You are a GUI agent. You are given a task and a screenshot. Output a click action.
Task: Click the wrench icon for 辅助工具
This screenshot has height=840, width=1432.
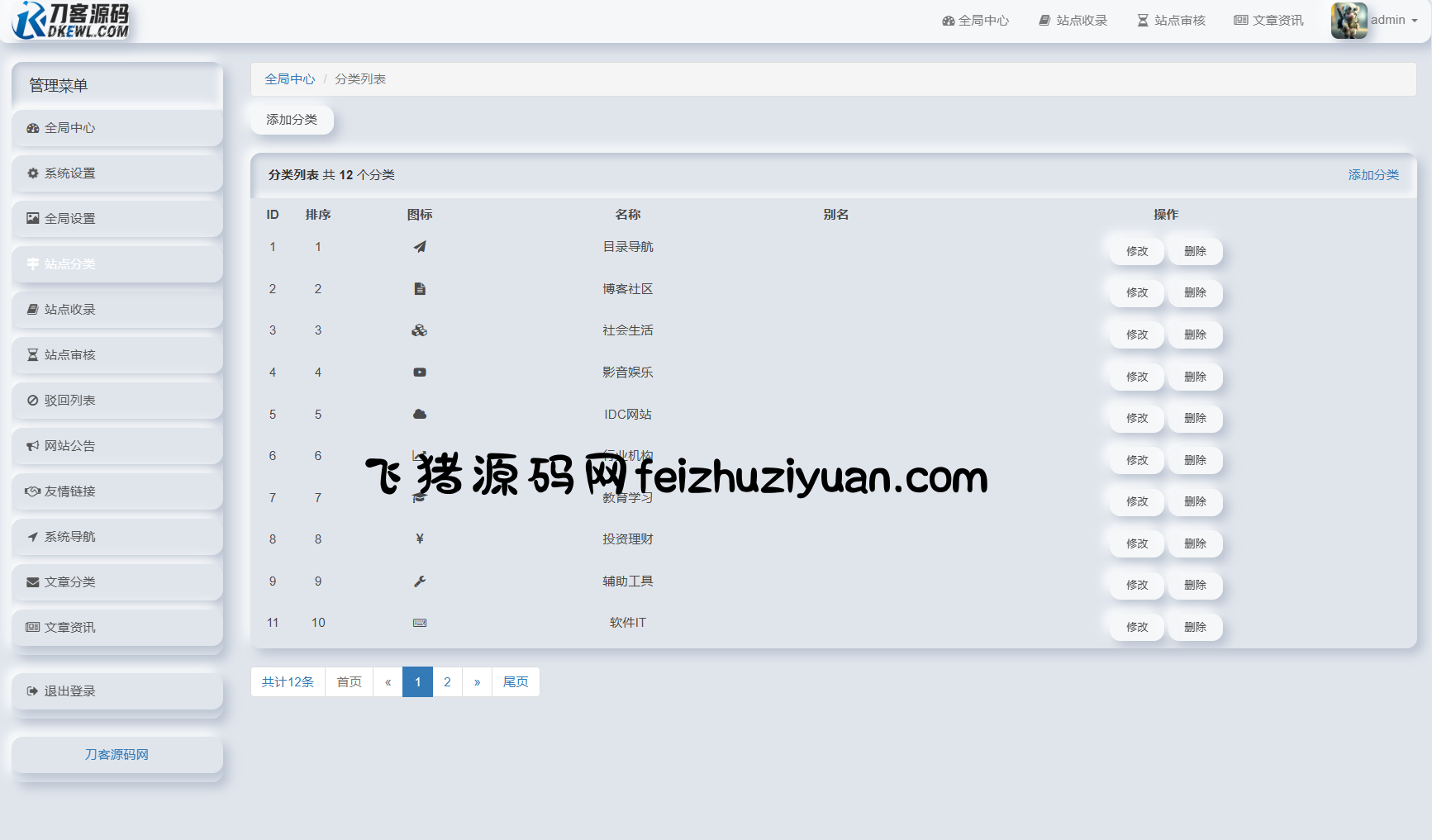(420, 581)
